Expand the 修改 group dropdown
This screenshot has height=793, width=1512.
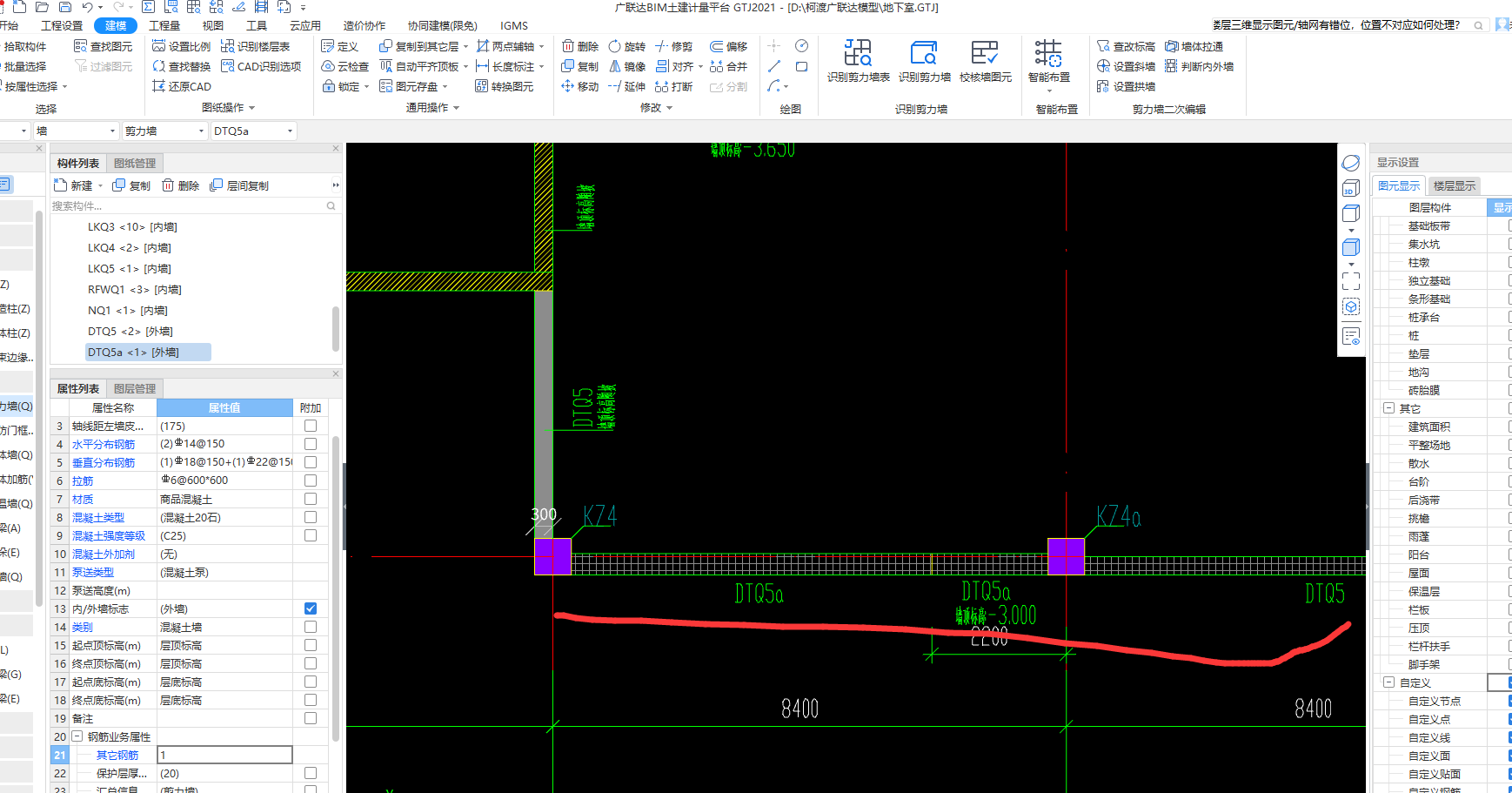[670, 108]
